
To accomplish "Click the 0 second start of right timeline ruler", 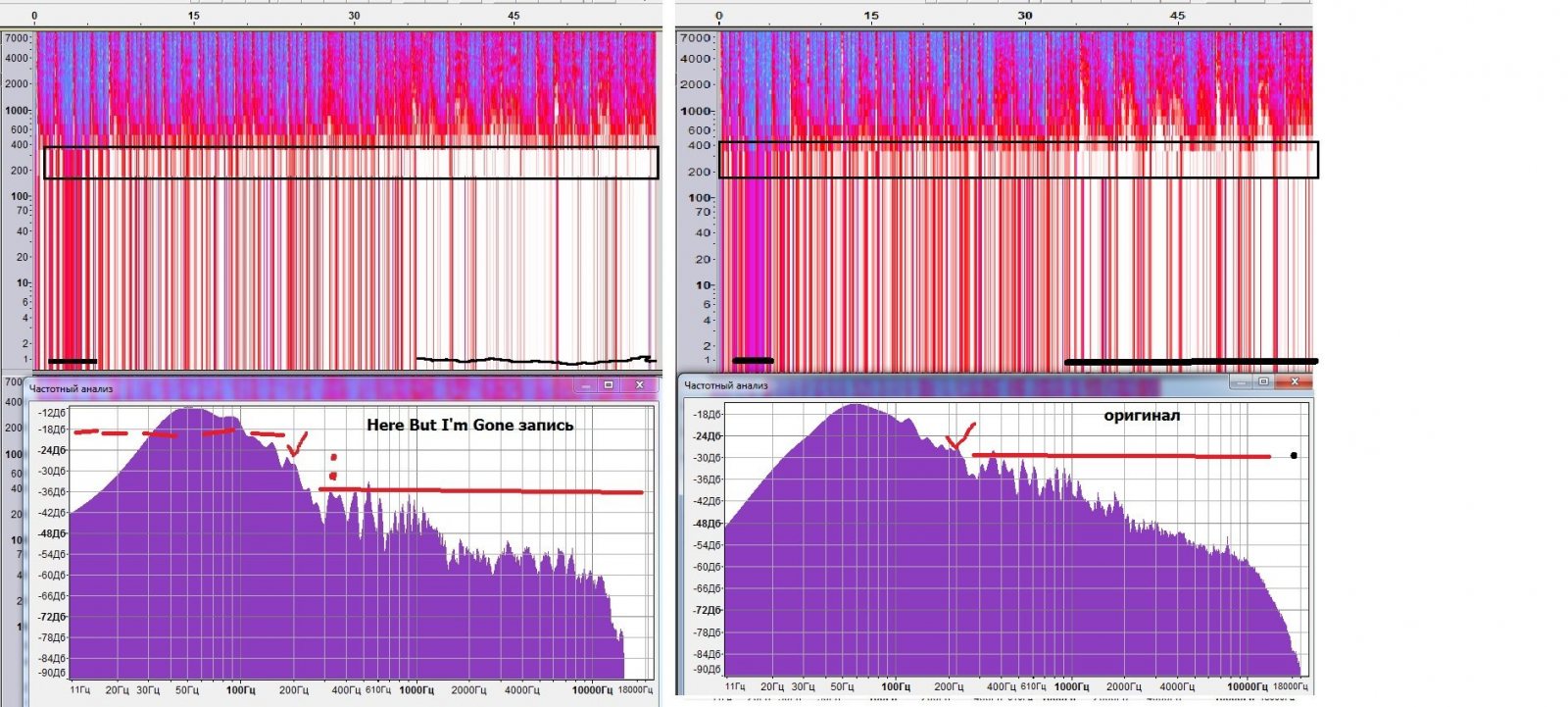I will point(719,16).
